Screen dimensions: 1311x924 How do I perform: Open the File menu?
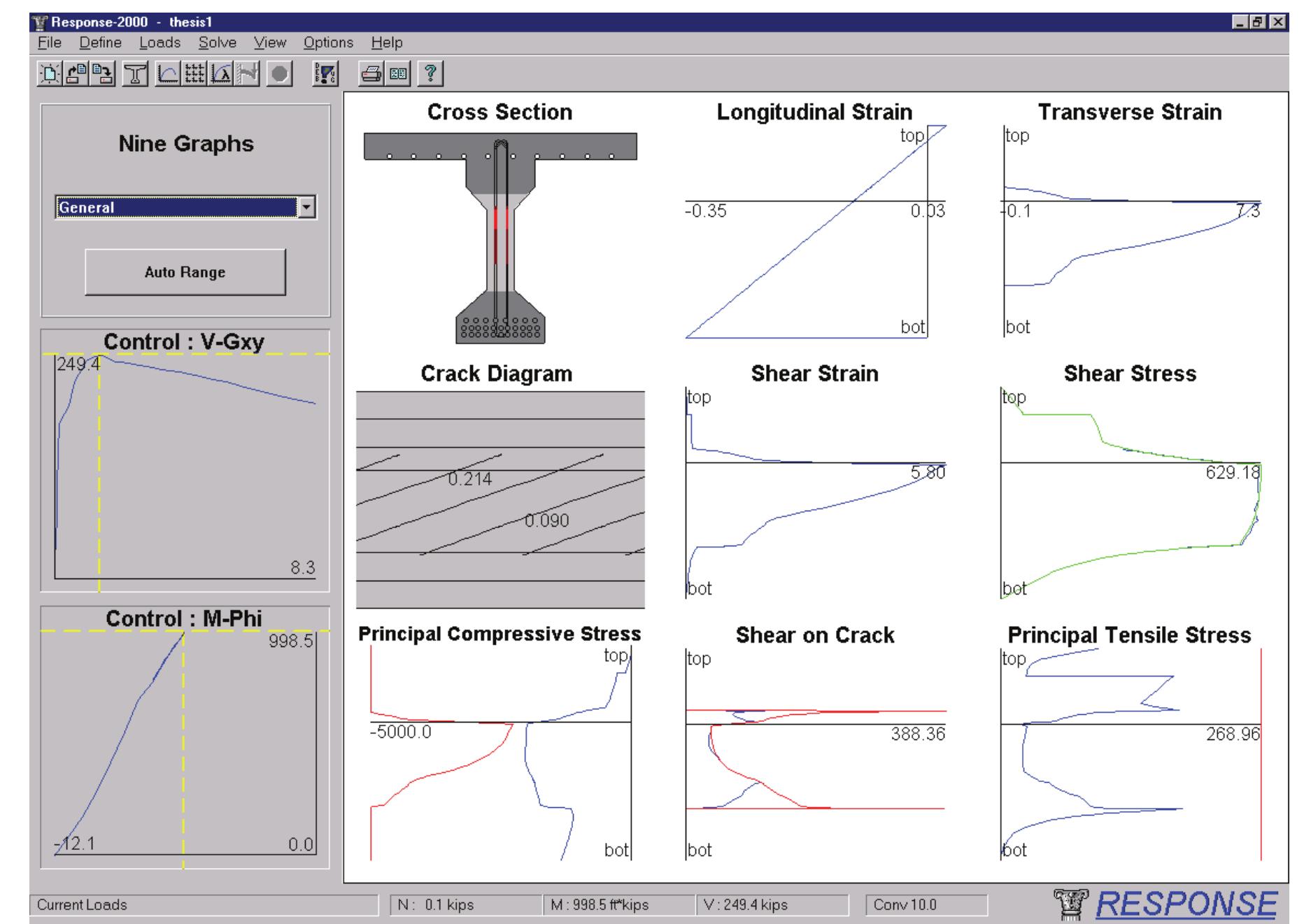[x=50, y=43]
